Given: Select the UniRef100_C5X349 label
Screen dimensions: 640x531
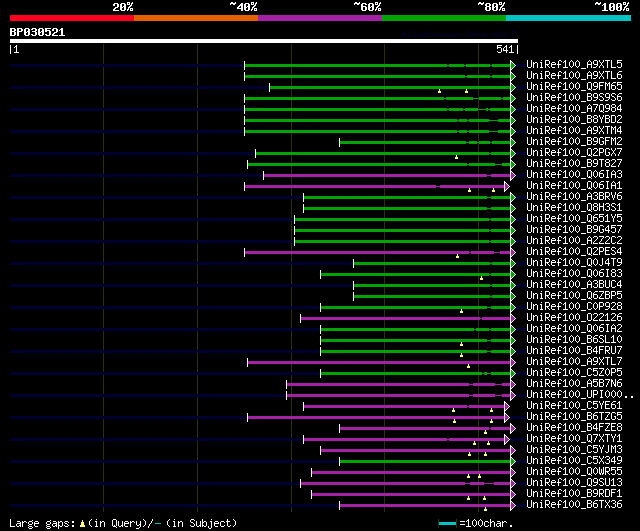Looking at the screenshot, I should (x=574, y=461).
